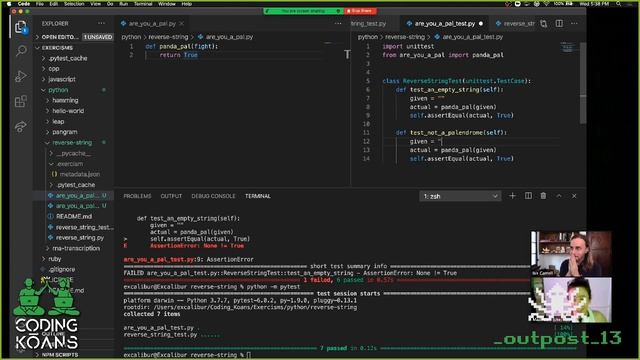The image size is (640, 360).
Task: Open the reverse_str editor tab
Action: [x=515, y=24]
